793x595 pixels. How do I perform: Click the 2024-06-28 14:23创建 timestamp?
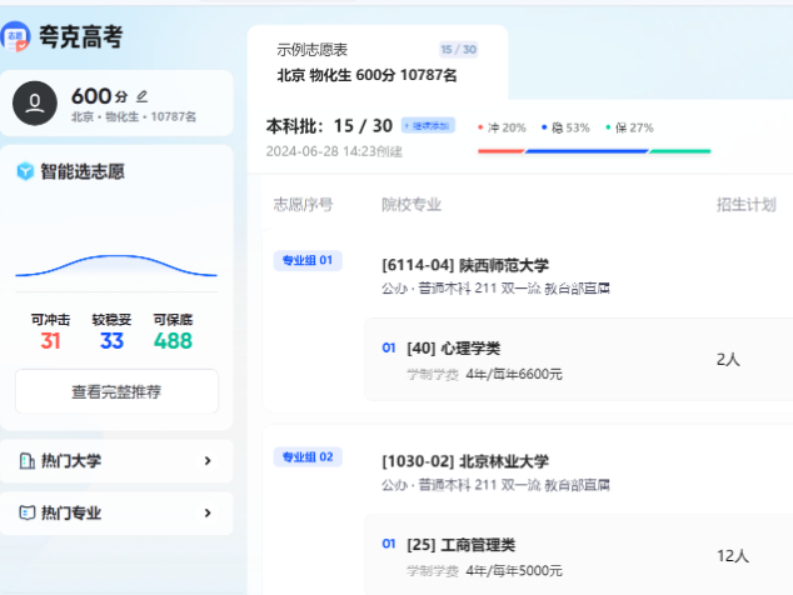tap(334, 151)
